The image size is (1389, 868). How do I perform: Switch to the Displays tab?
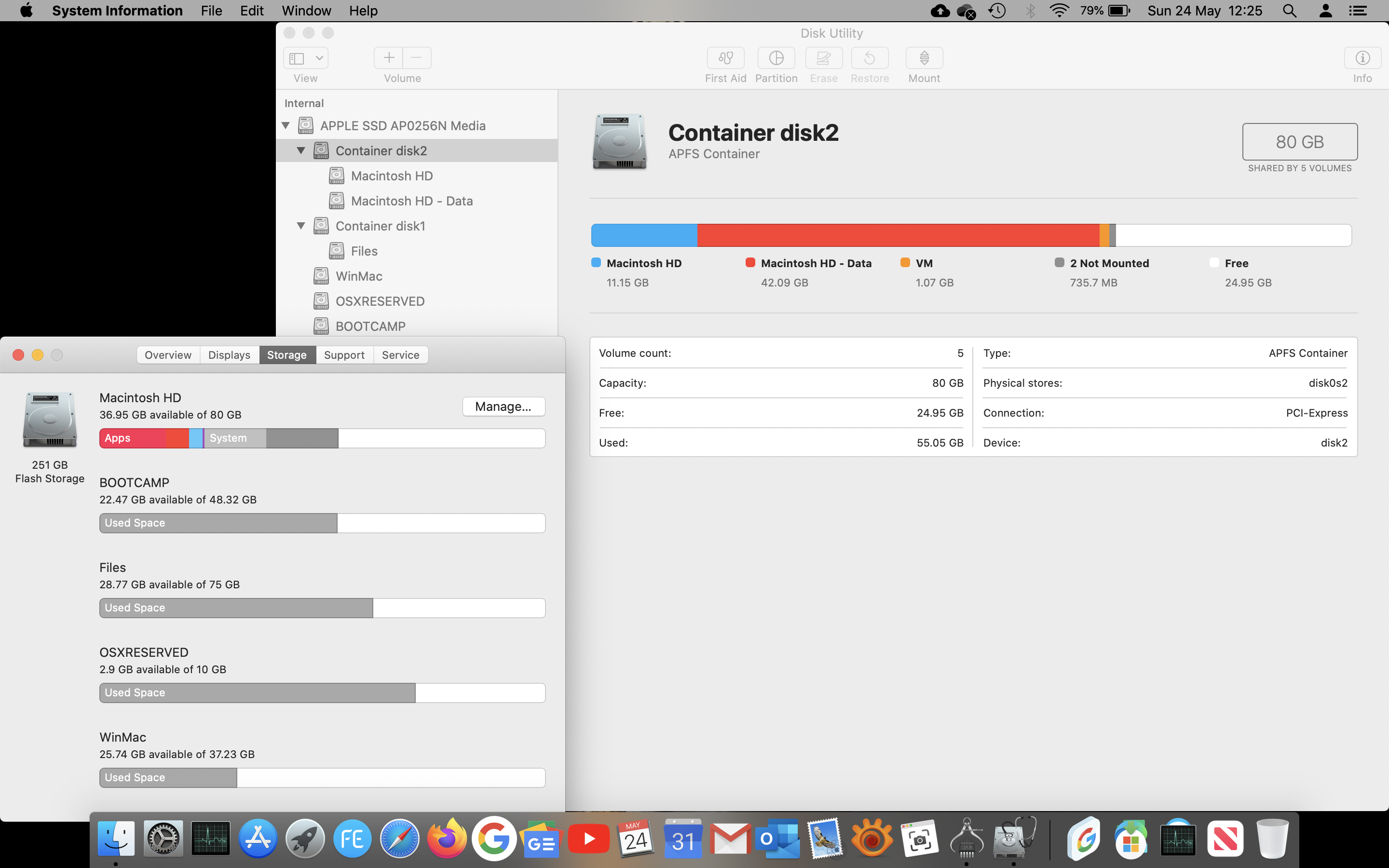pos(229,355)
